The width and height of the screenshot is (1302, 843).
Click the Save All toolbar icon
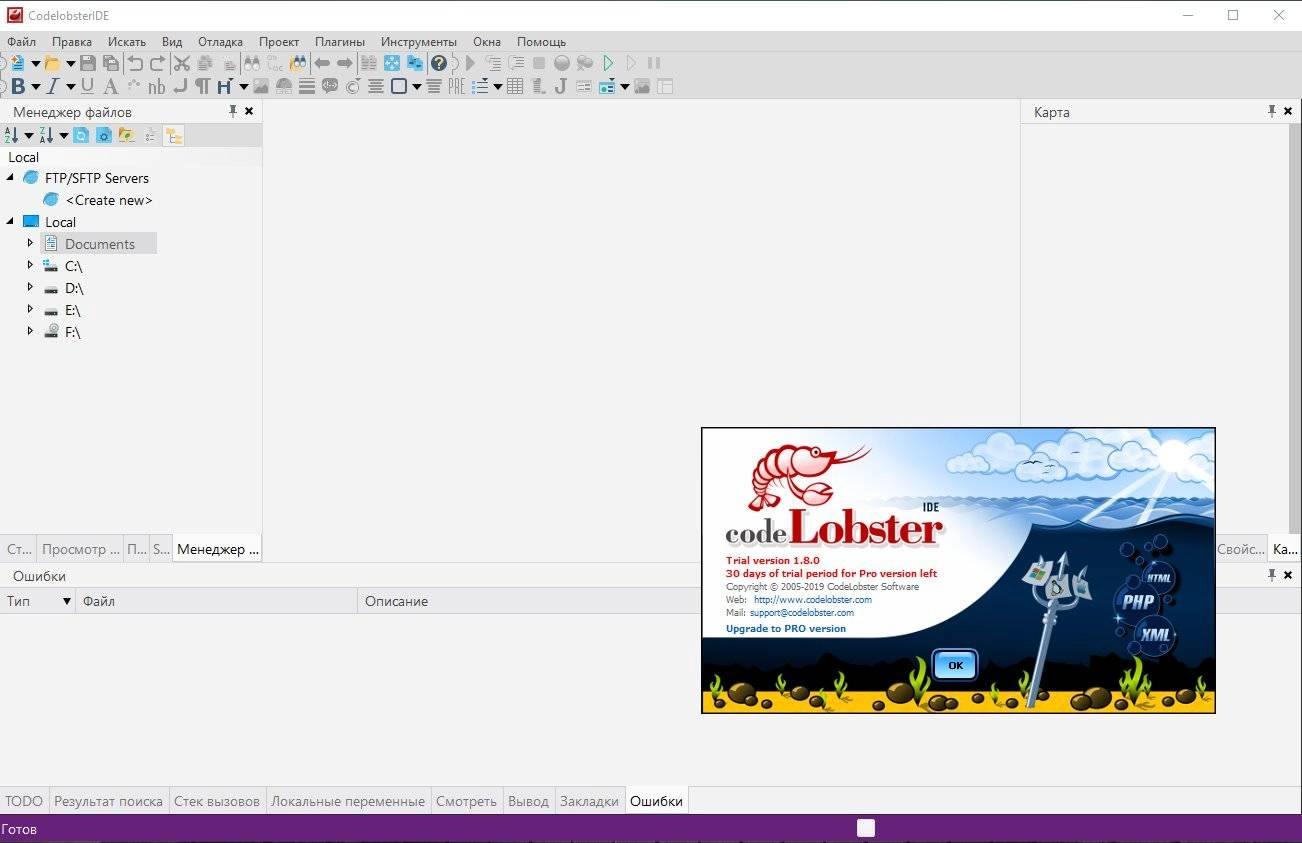click(110, 63)
